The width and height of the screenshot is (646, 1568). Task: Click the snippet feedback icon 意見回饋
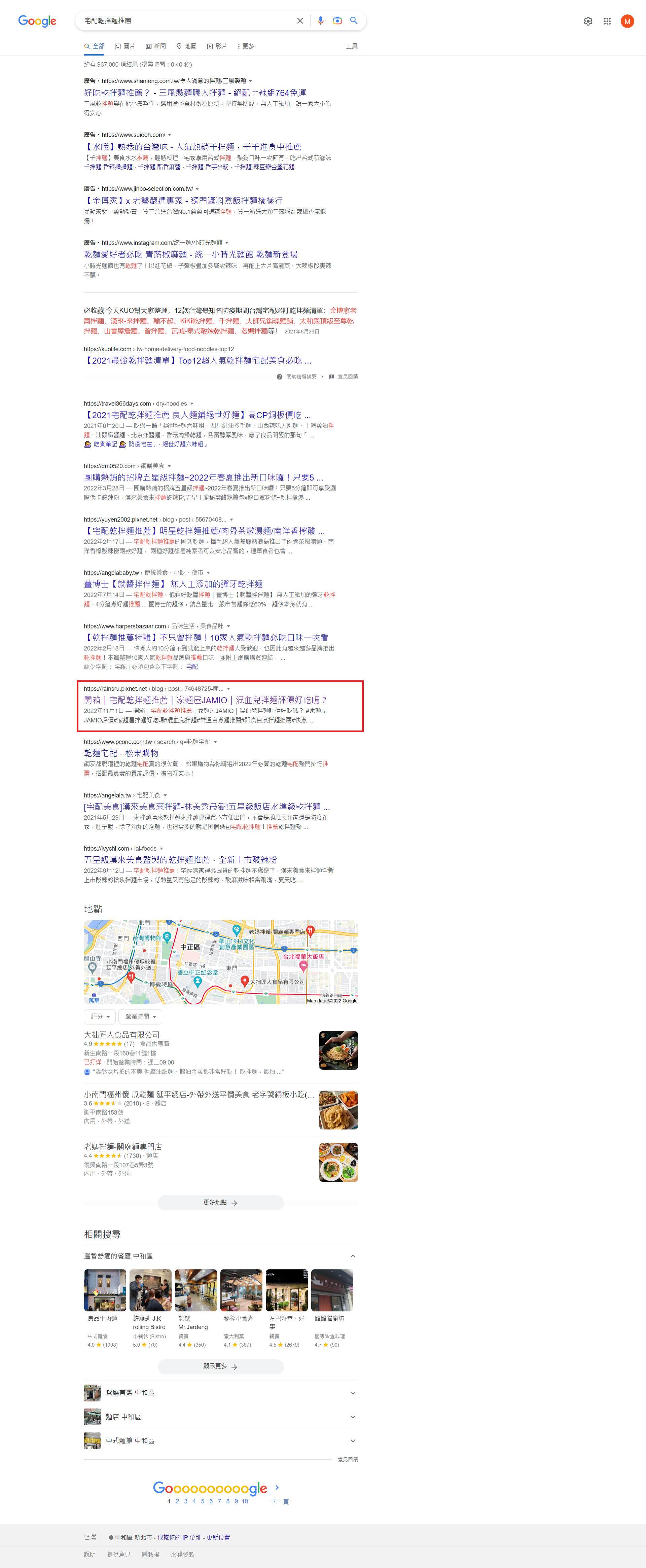(x=344, y=377)
